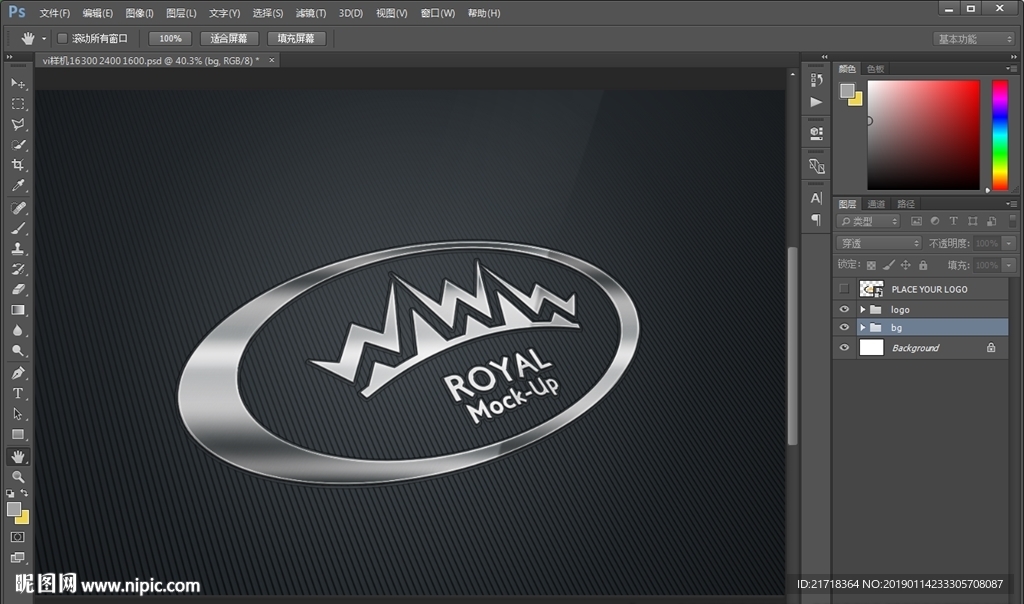Select the Path Selection tool
The width and height of the screenshot is (1024, 604).
pos(18,413)
